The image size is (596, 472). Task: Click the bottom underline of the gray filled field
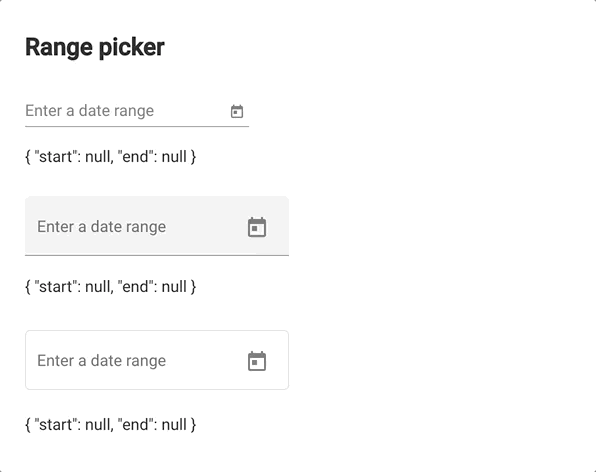(x=157, y=255)
